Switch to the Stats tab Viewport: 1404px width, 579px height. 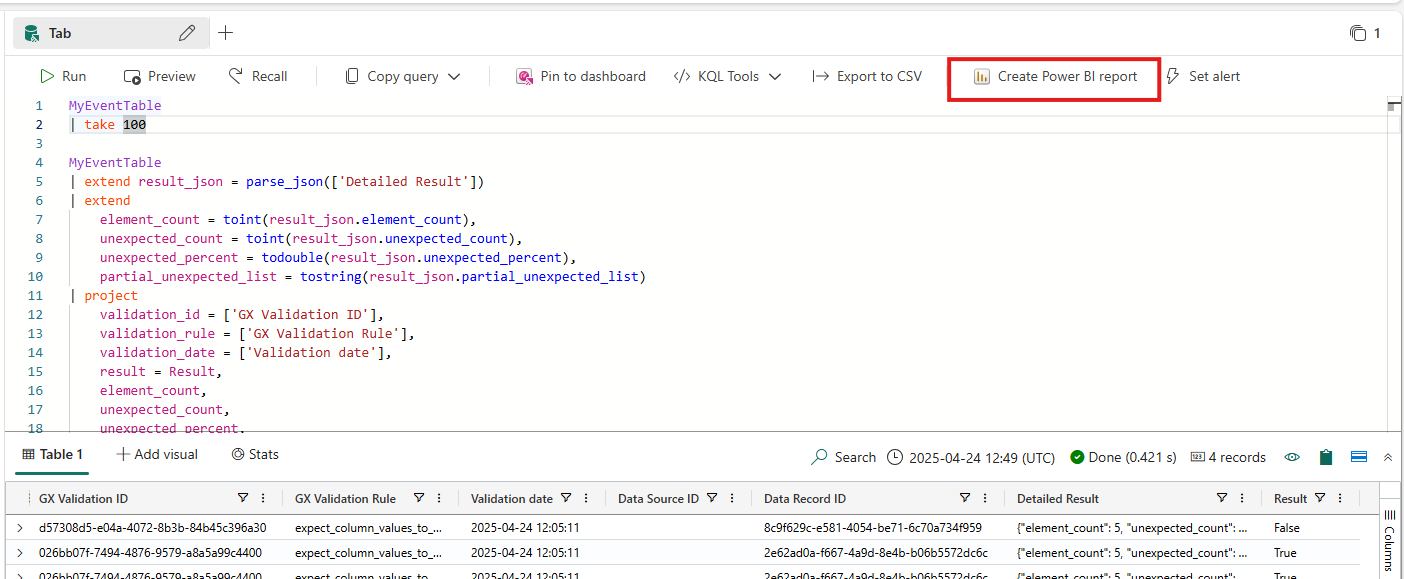point(255,454)
